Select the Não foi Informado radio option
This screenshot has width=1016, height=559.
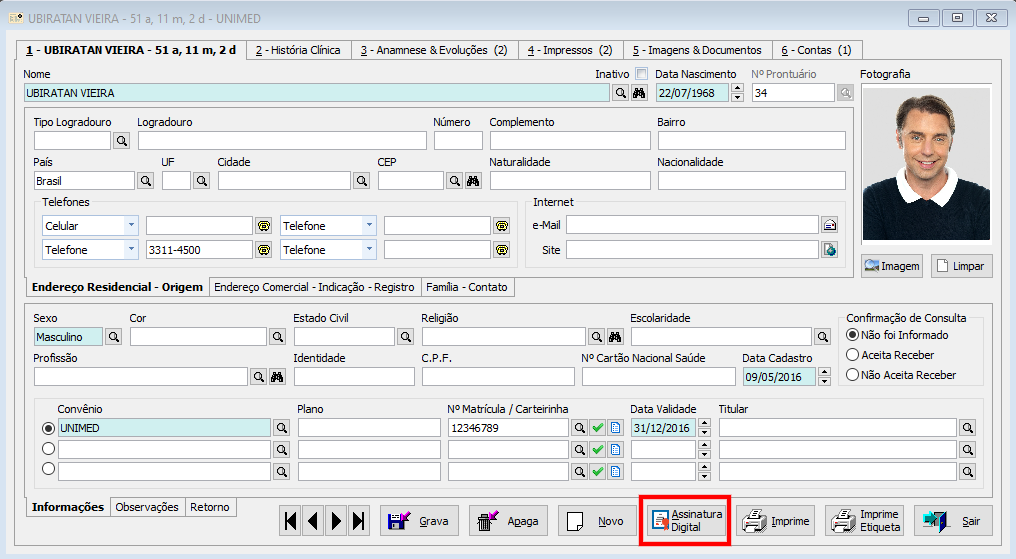853,335
